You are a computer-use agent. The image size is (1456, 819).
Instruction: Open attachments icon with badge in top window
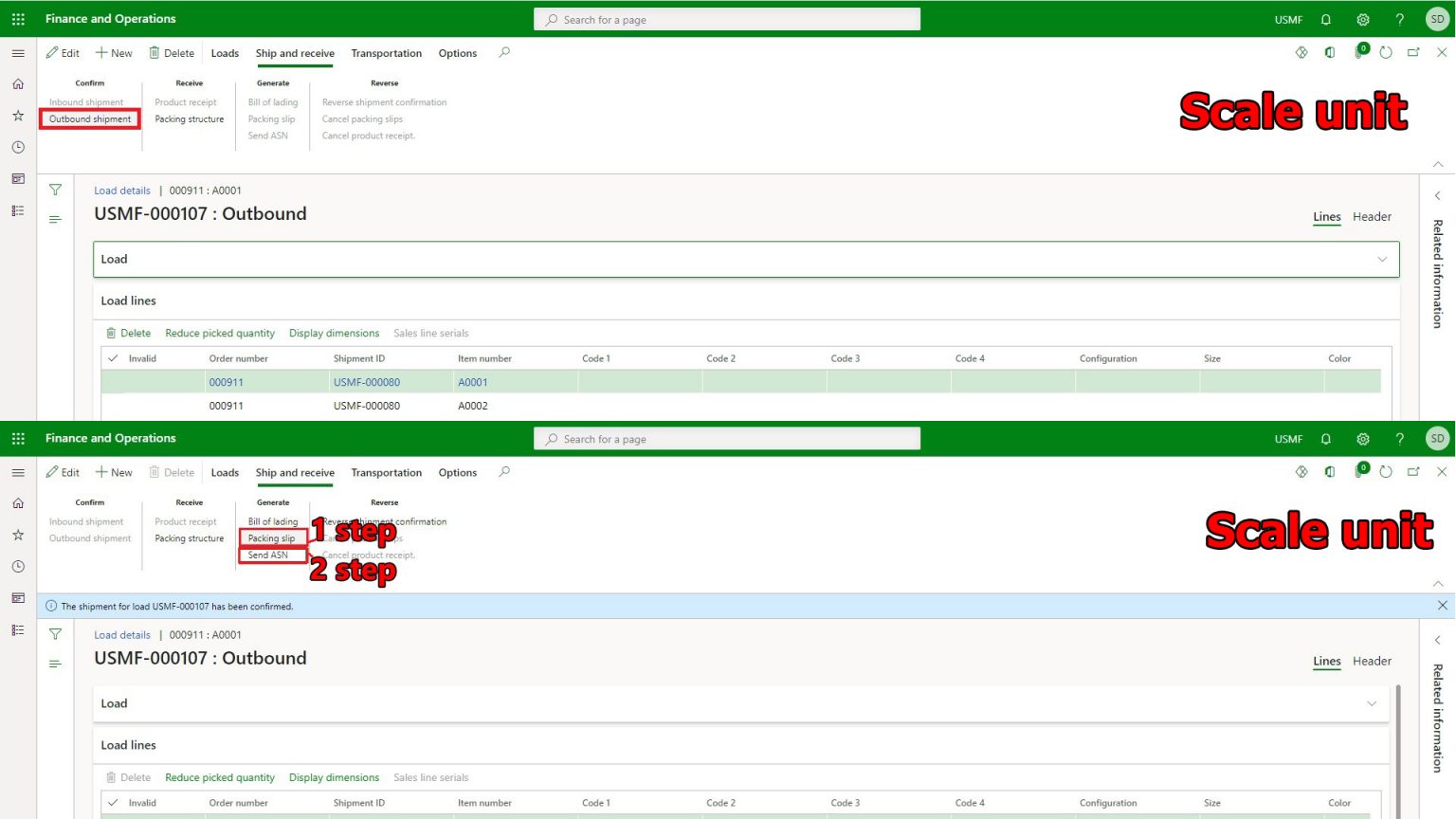(1360, 51)
